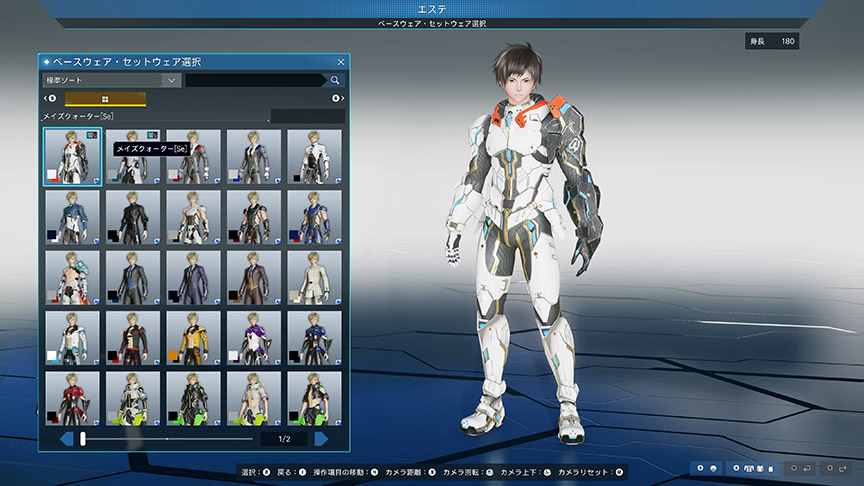Focus the wear search text field

click(x=254, y=80)
